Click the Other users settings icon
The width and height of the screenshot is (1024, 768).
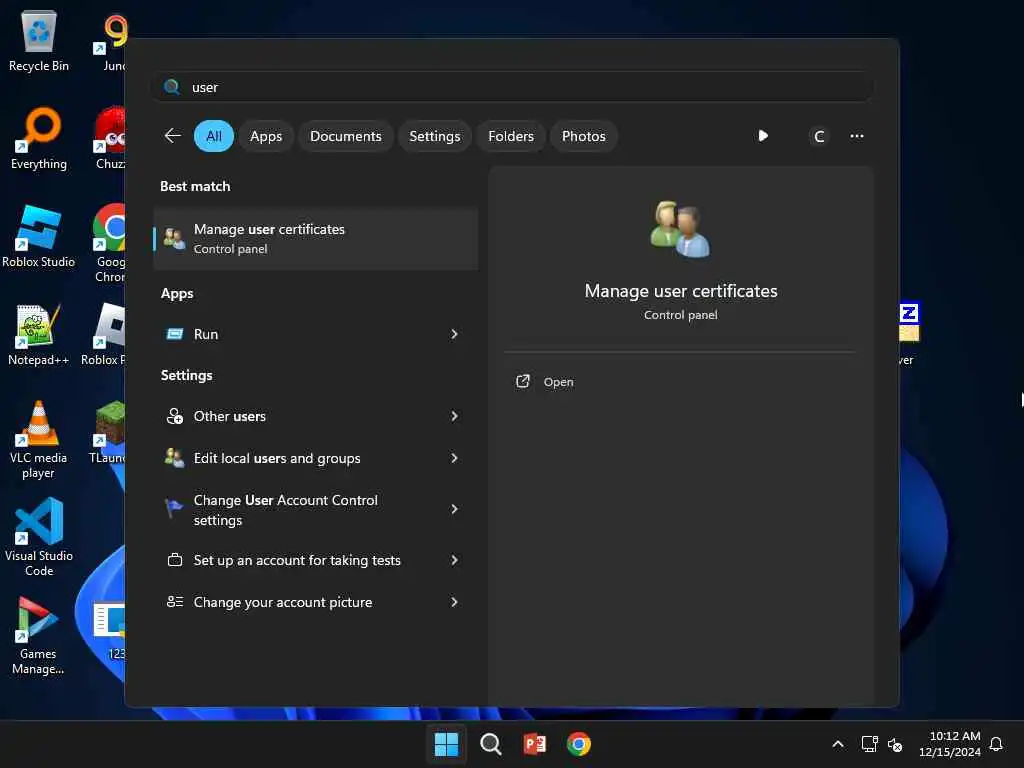[174, 416]
